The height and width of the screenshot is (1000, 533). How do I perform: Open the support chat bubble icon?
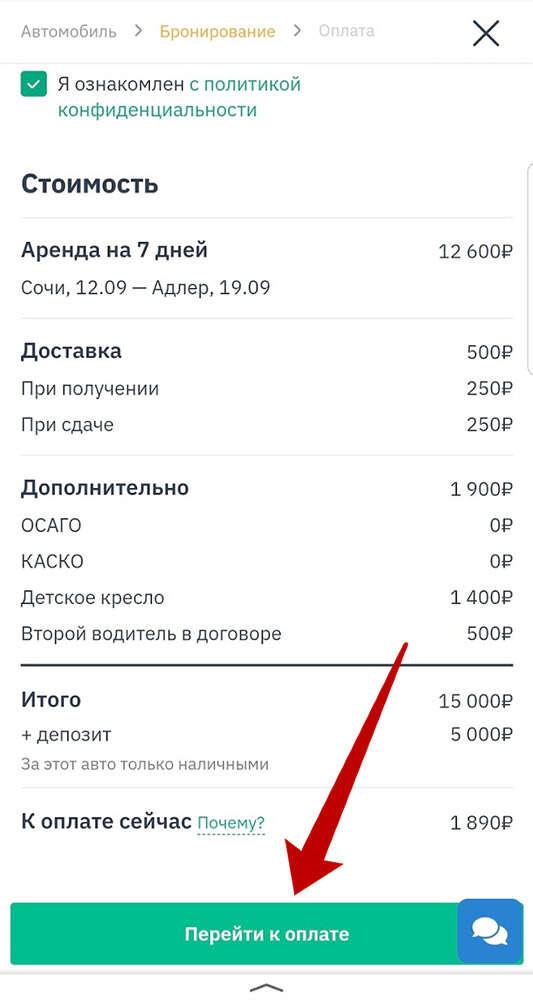[x=490, y=931]
